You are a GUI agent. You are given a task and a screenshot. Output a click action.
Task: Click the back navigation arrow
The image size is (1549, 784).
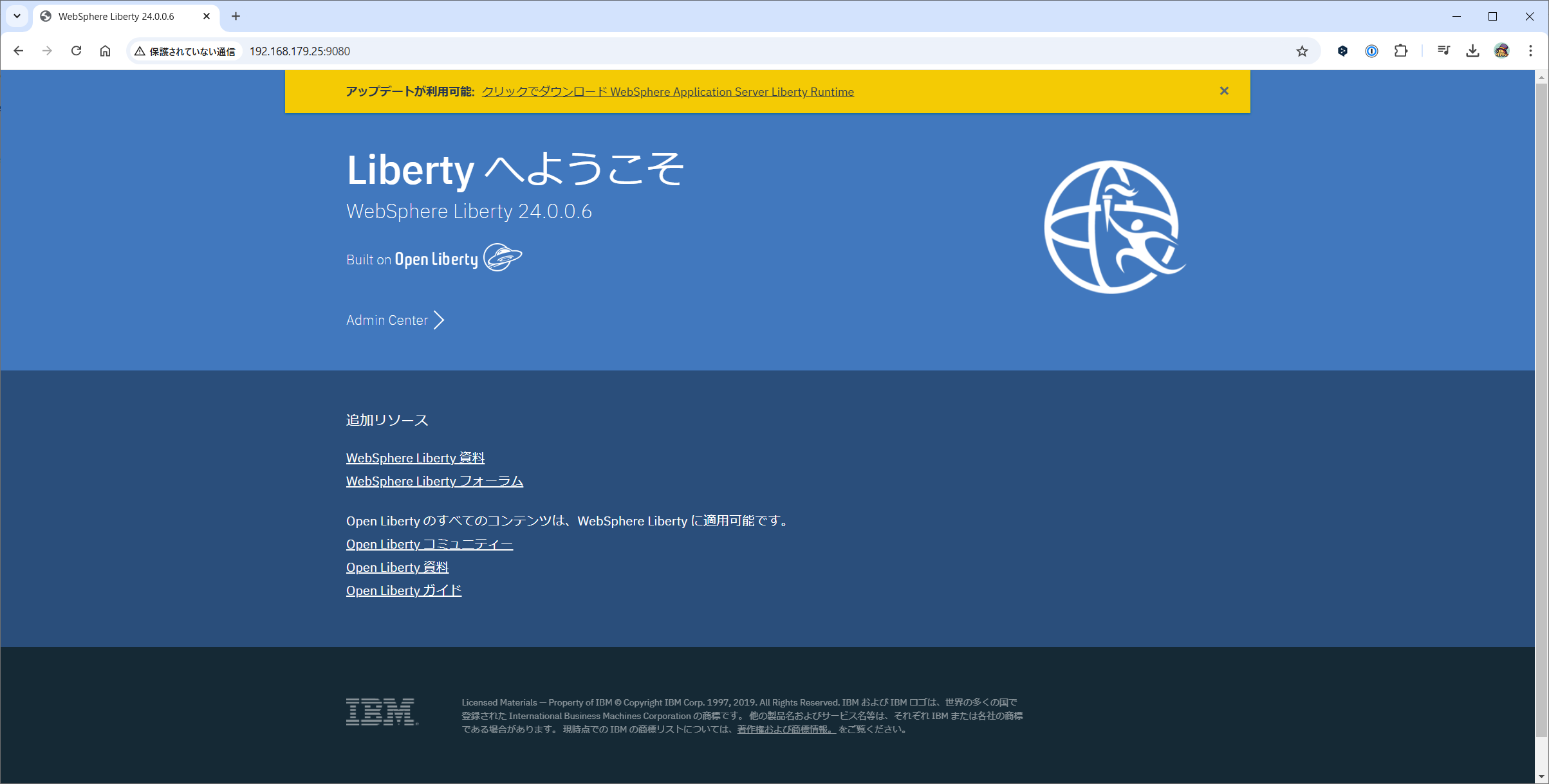click(x=18, y=51)
